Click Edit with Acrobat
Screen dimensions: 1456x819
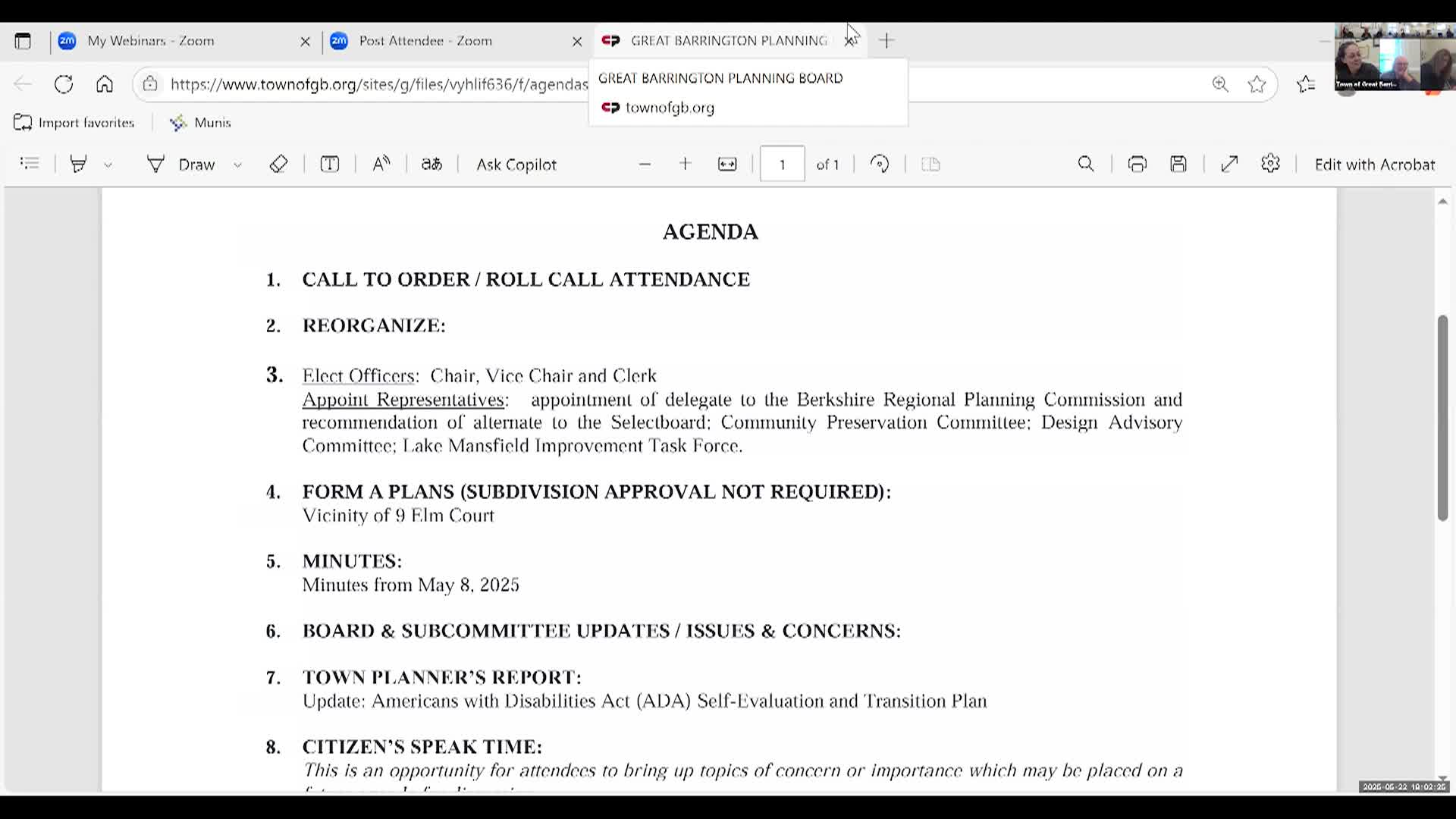[x=1375, y=165]
